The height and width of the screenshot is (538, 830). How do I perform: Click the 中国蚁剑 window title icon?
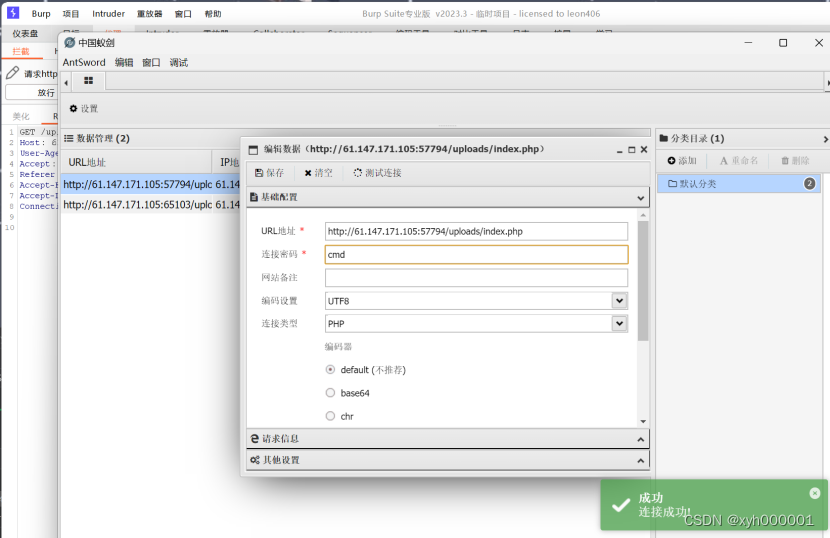[x=69, y=42]
